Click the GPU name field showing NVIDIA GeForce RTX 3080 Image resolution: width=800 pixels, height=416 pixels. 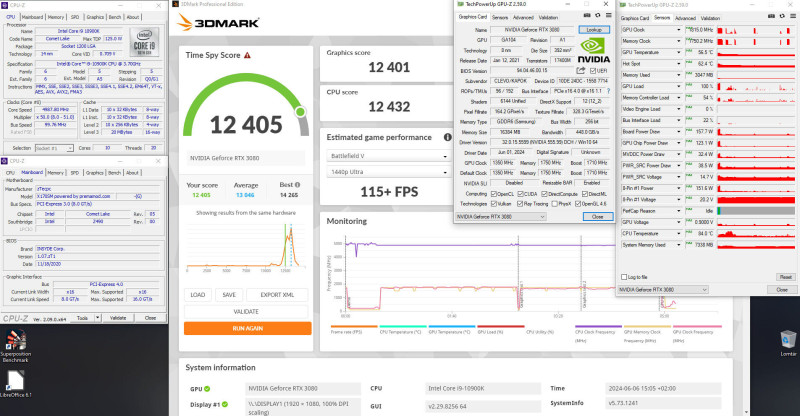click(532, 30)
